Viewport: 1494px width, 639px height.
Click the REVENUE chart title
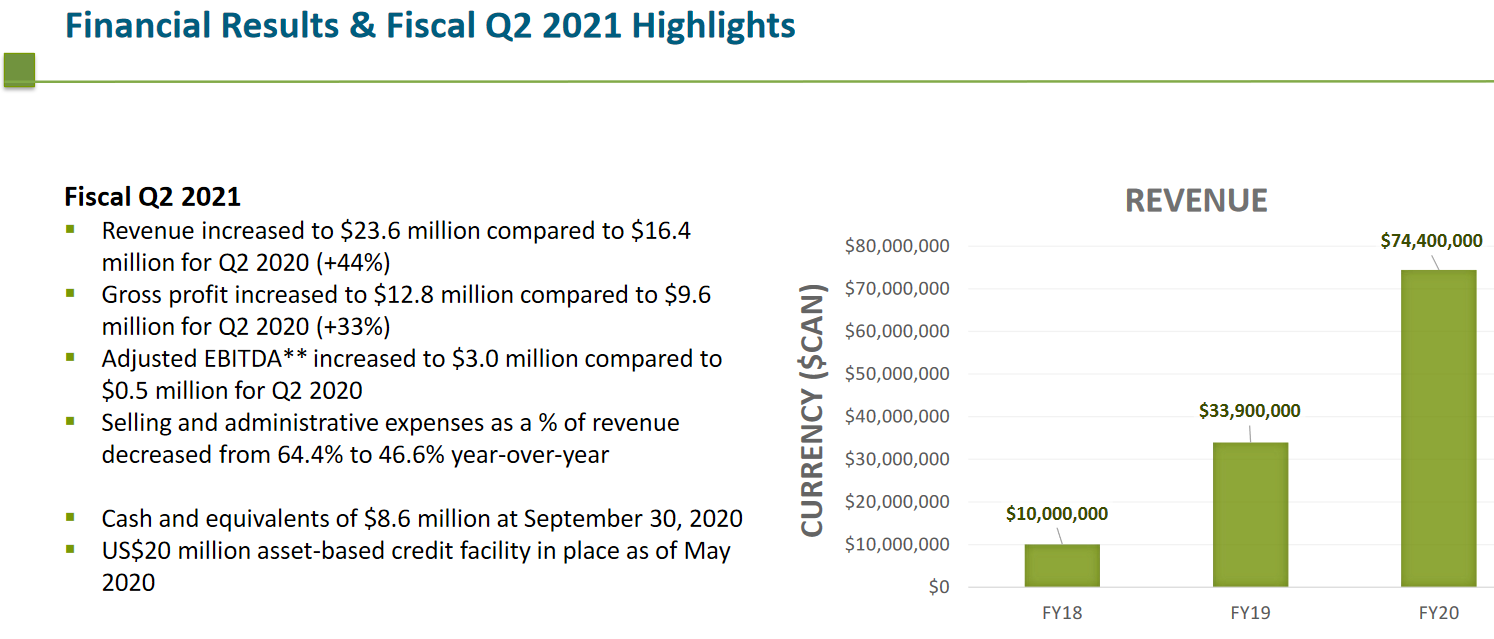click(x=1196, y=201)
